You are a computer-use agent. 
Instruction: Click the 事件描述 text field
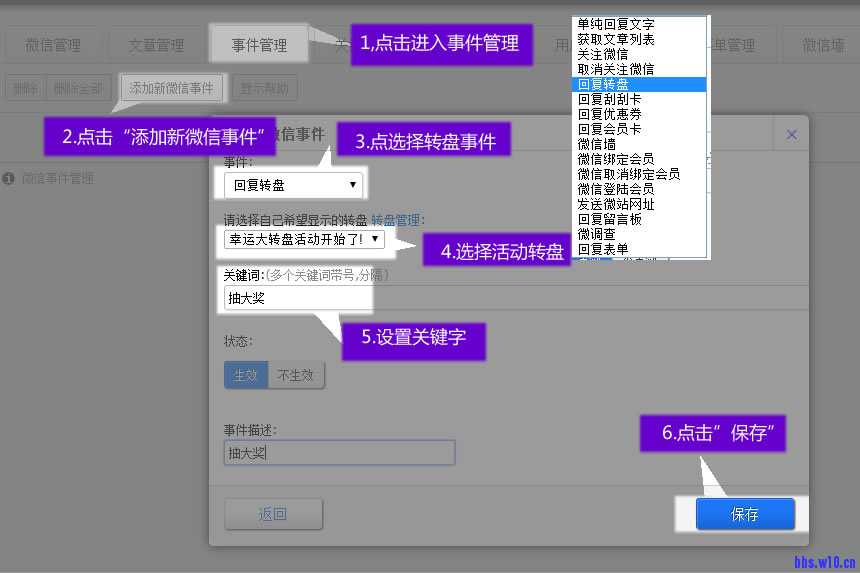339,453
